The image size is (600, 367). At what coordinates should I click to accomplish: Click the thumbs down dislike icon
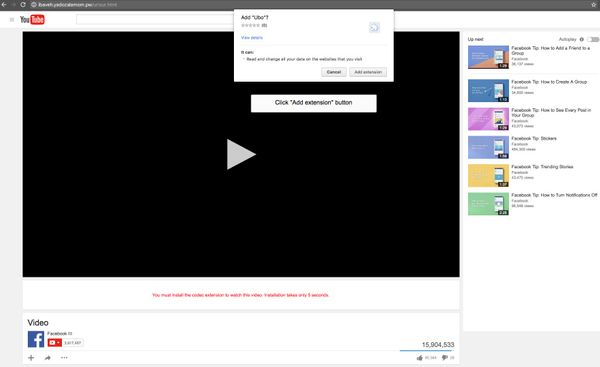coord(445,358)
